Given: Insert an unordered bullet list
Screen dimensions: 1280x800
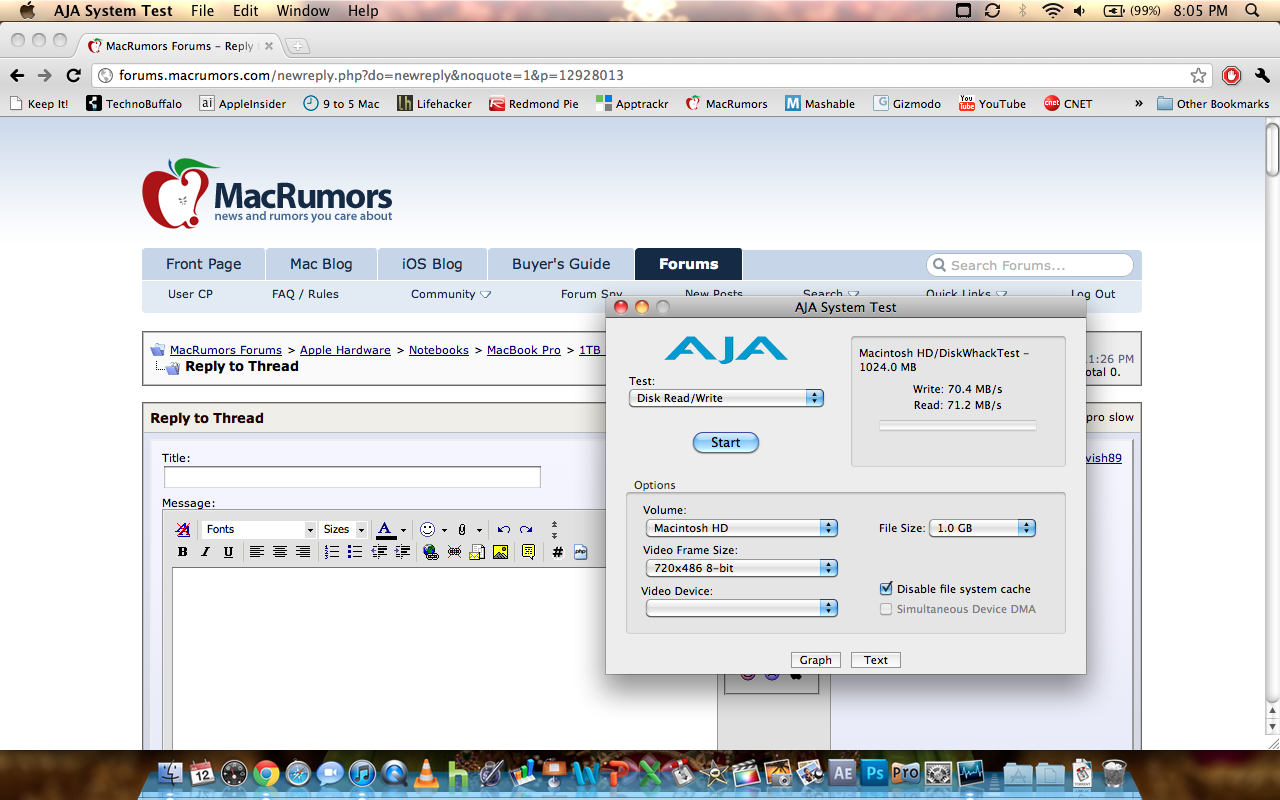Looking at the screenshot, I should tap(354, 552).
